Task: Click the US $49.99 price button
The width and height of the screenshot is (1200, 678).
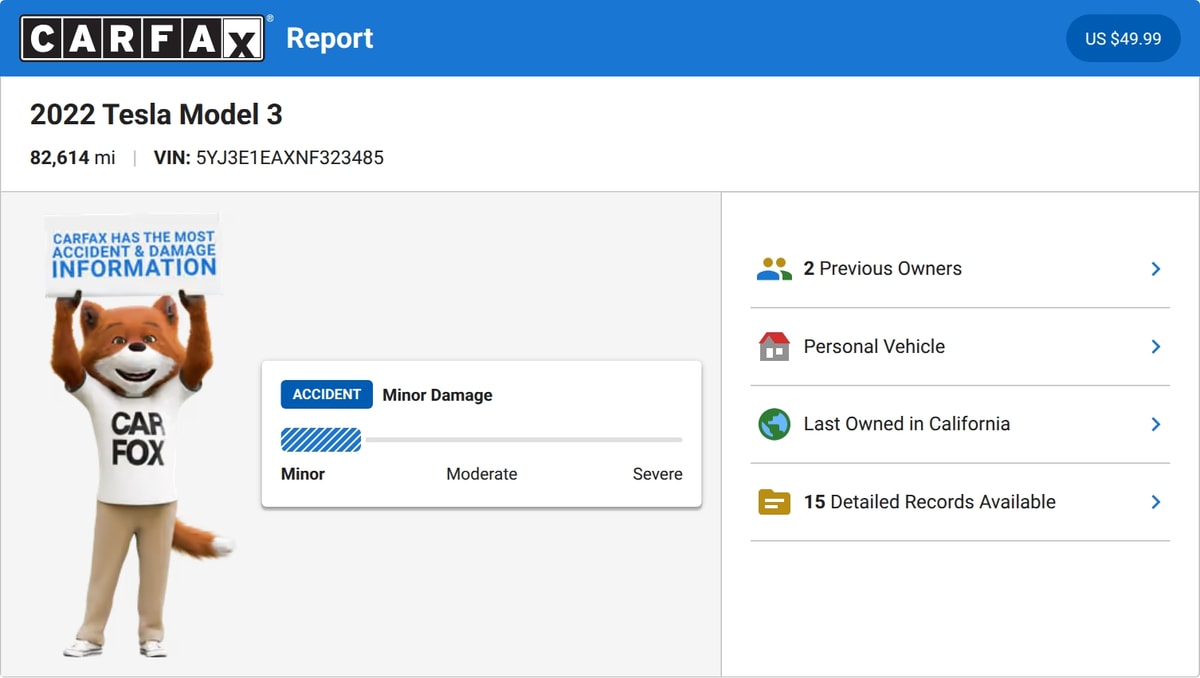Action: tap(1123, 39)
